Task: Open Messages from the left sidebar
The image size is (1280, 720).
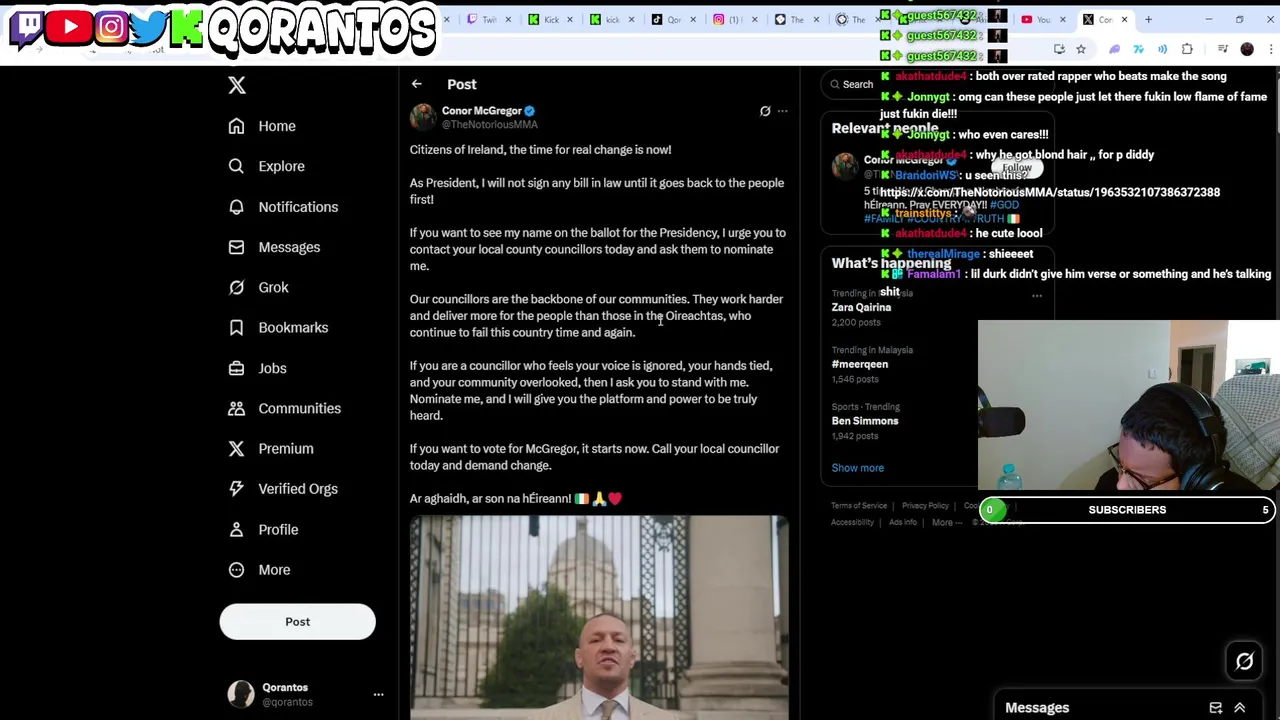Action: (x=274, y=247)
